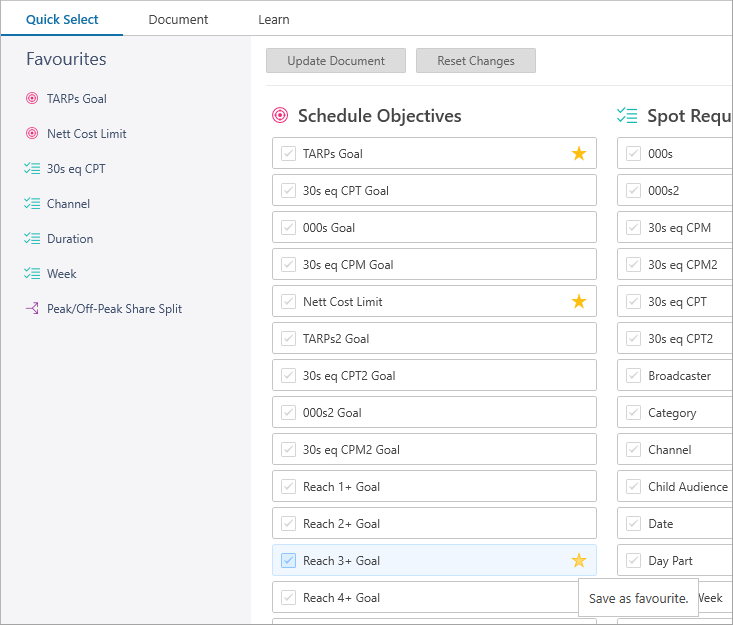
Task: Remove favourite star on TARPs Goal row
Action: tap(579, 153)
